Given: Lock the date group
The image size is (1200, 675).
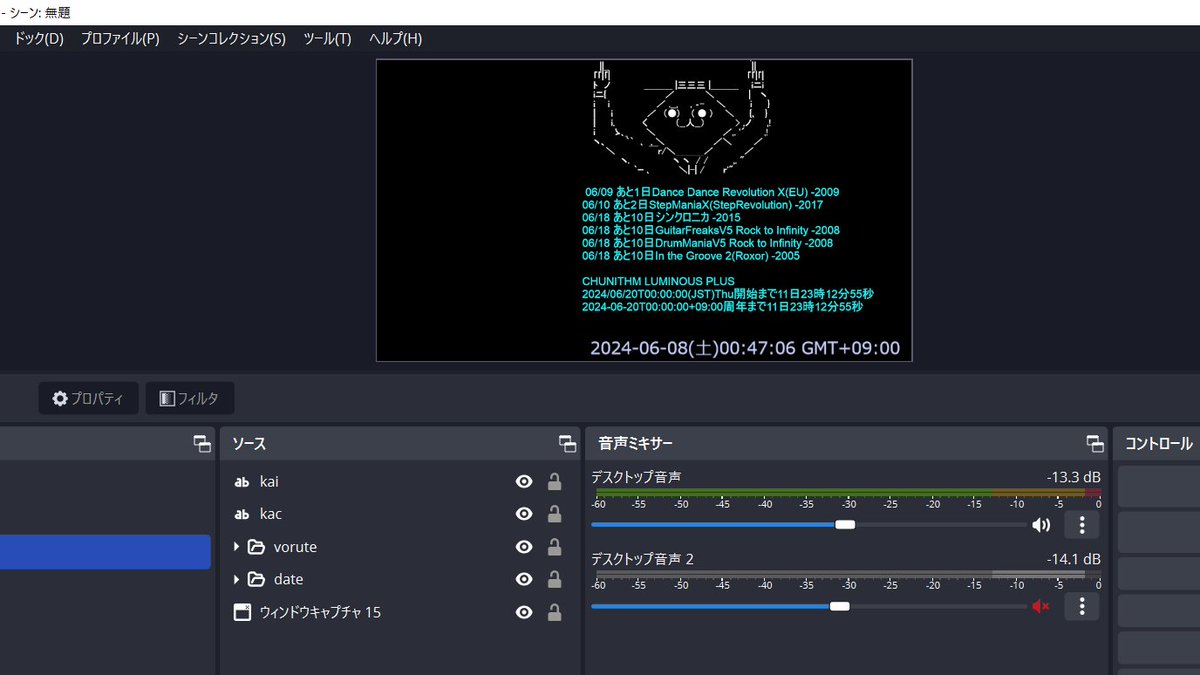Looking at the screenshot, I should tap(554, 579).
